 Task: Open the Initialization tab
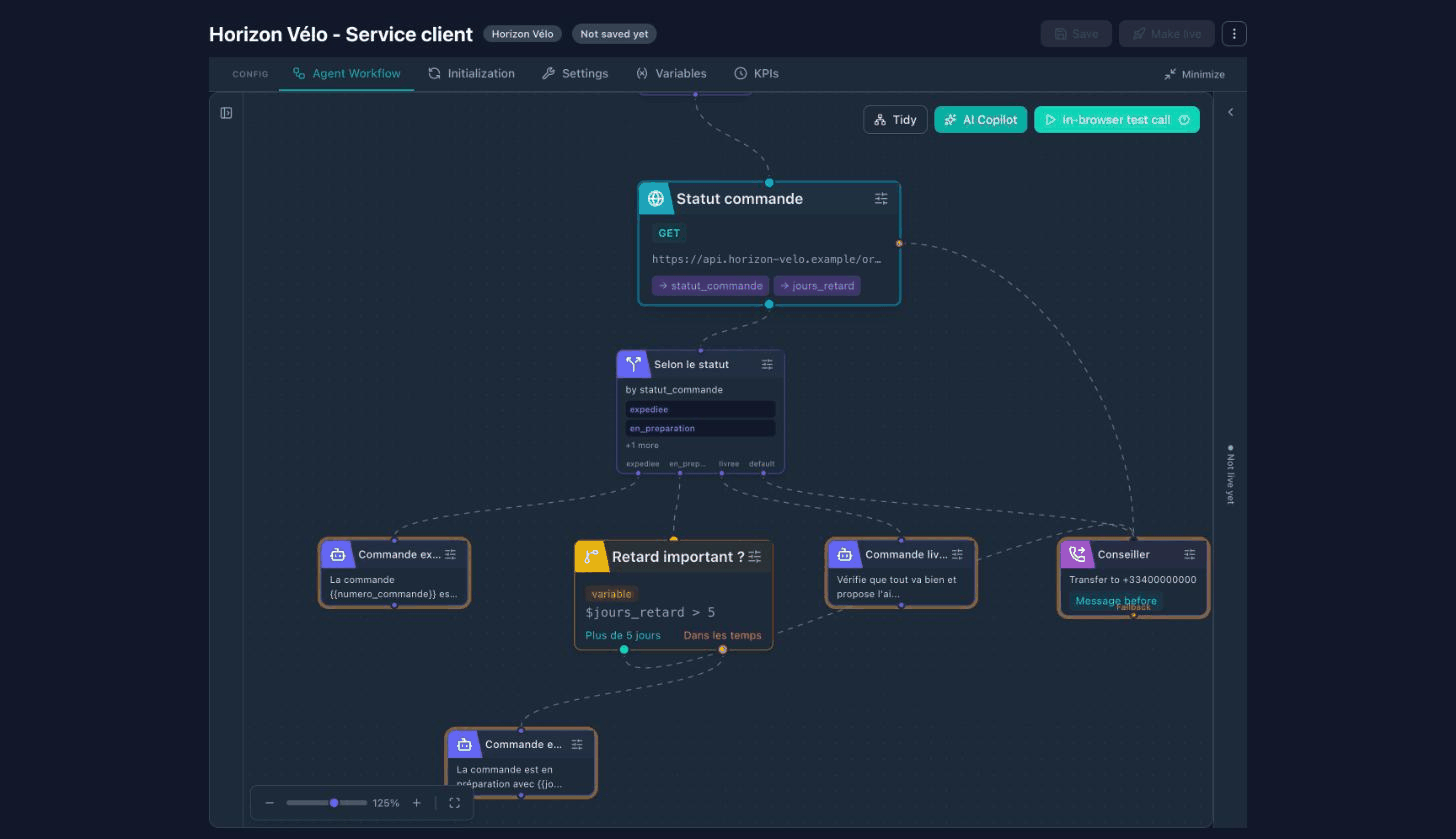(471, 74)
